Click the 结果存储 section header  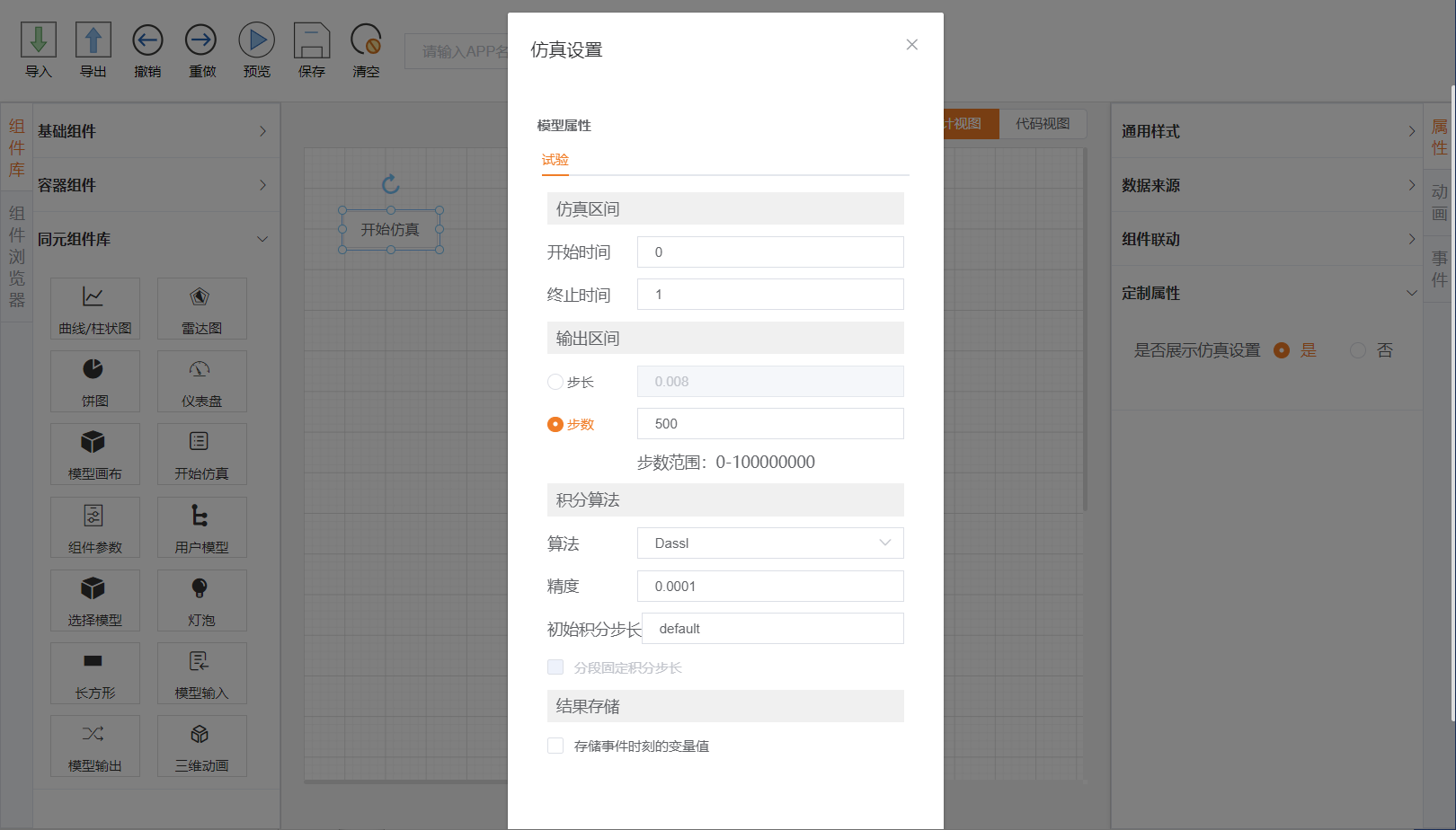(725, 706)
